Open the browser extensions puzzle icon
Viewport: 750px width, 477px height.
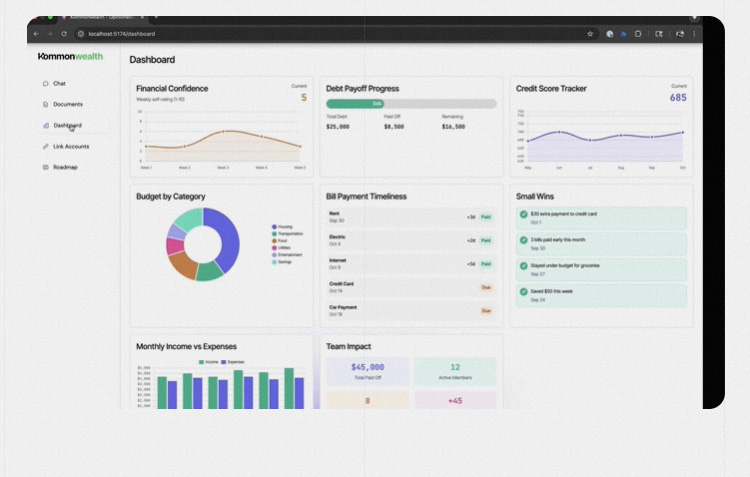(x=638, y=34)
